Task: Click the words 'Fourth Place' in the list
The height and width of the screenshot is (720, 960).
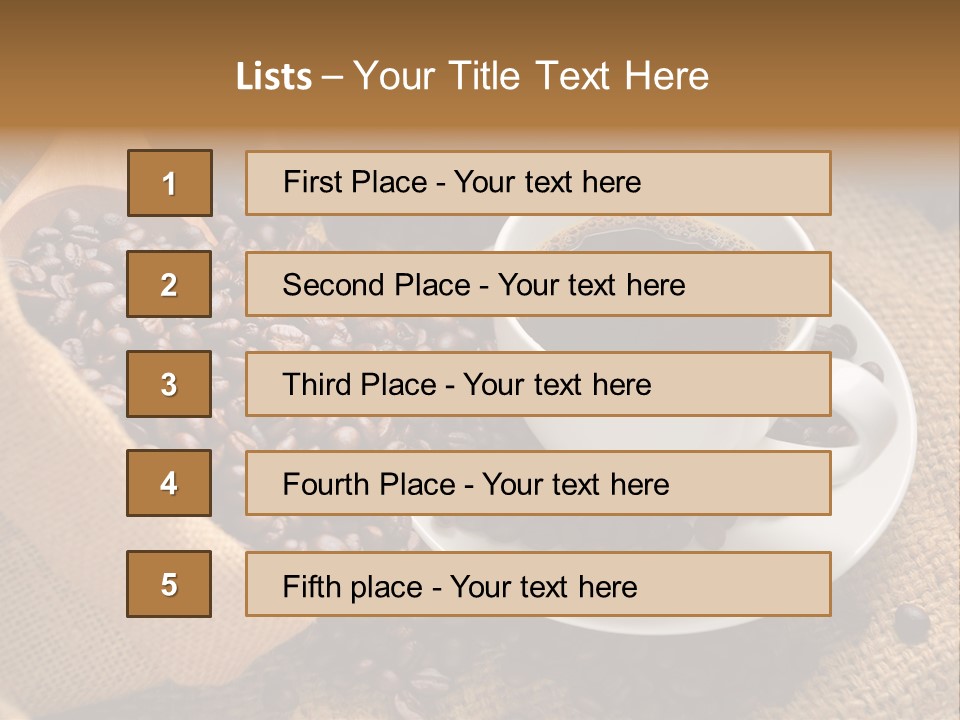Action: pyautogui.click(x=369, y=484)
